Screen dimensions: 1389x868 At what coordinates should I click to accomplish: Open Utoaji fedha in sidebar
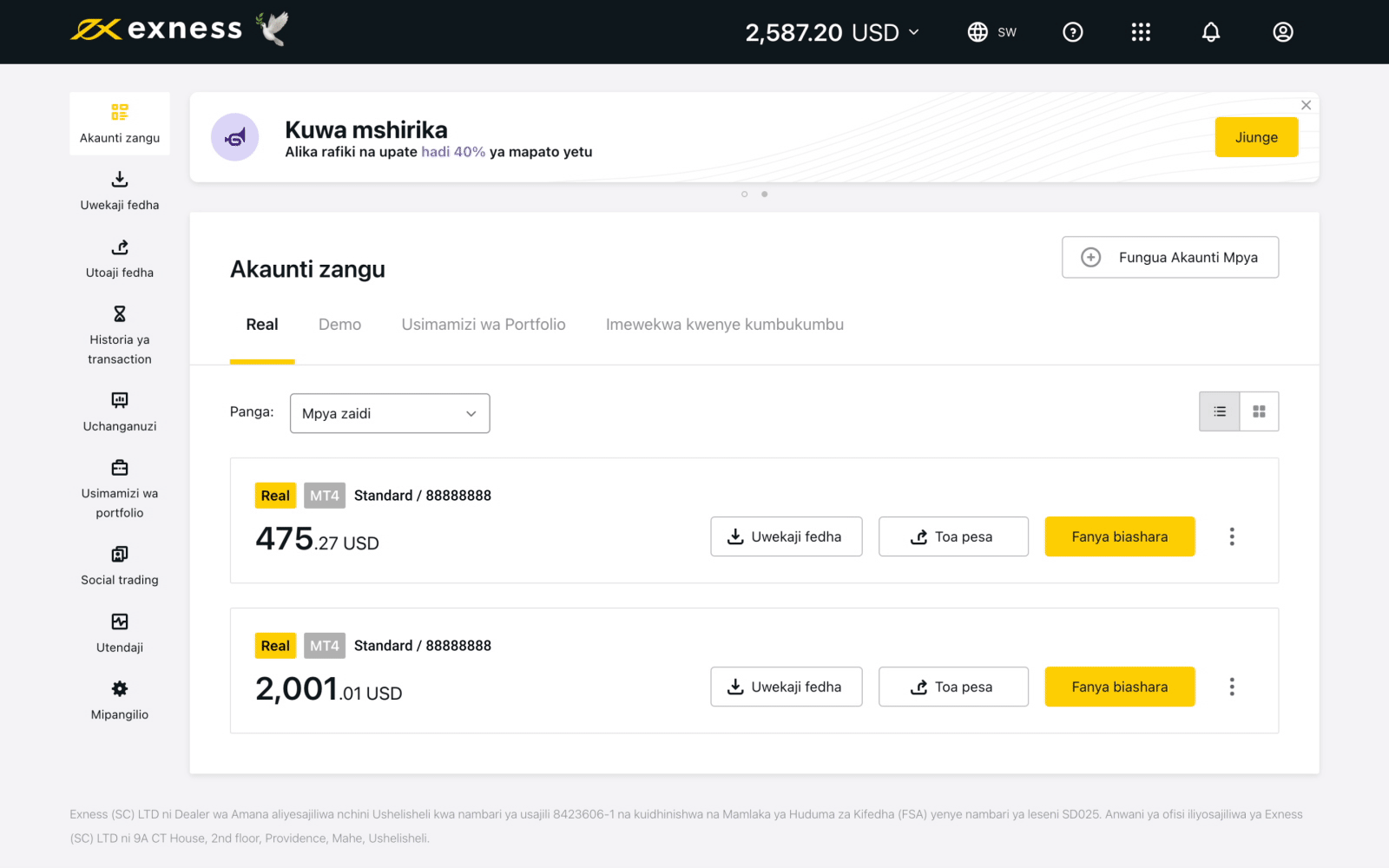click(120, 259)
